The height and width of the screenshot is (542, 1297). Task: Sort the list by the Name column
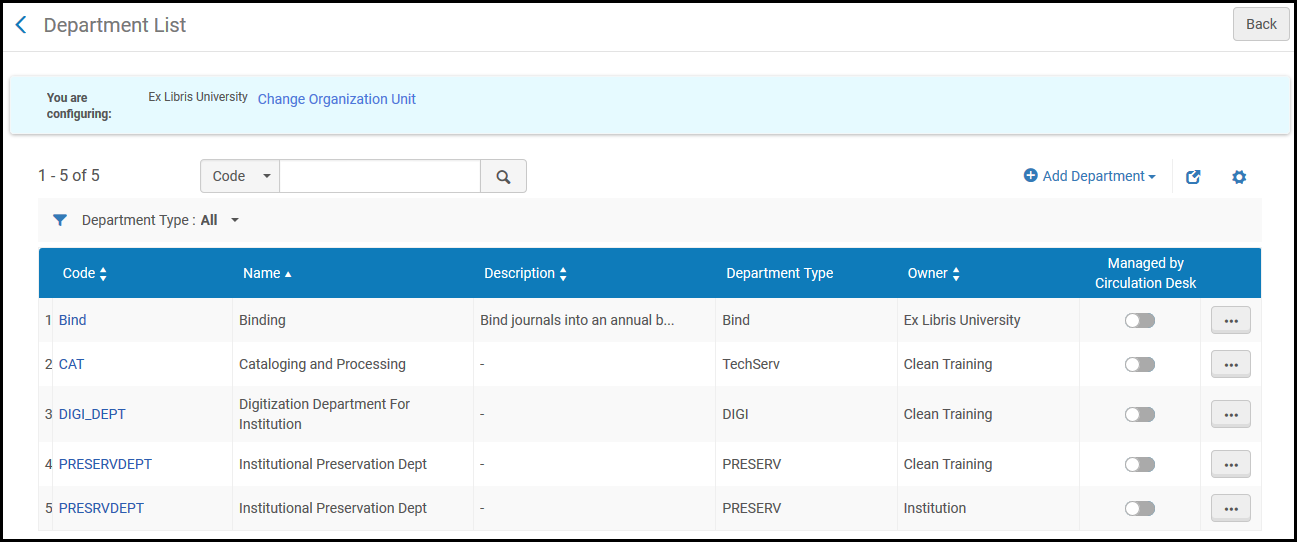(267, 273)
